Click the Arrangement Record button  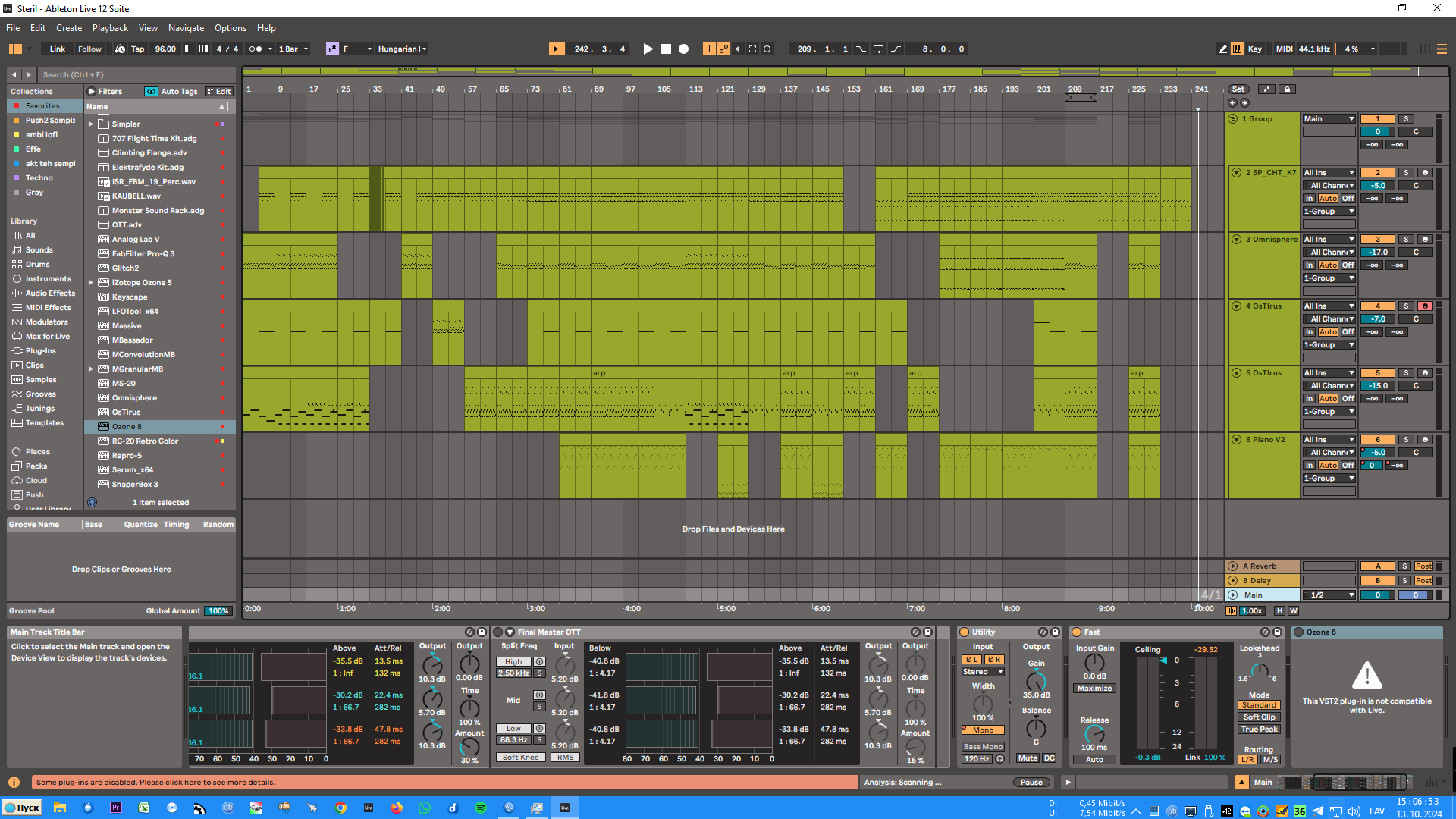[x=683, y=49]
